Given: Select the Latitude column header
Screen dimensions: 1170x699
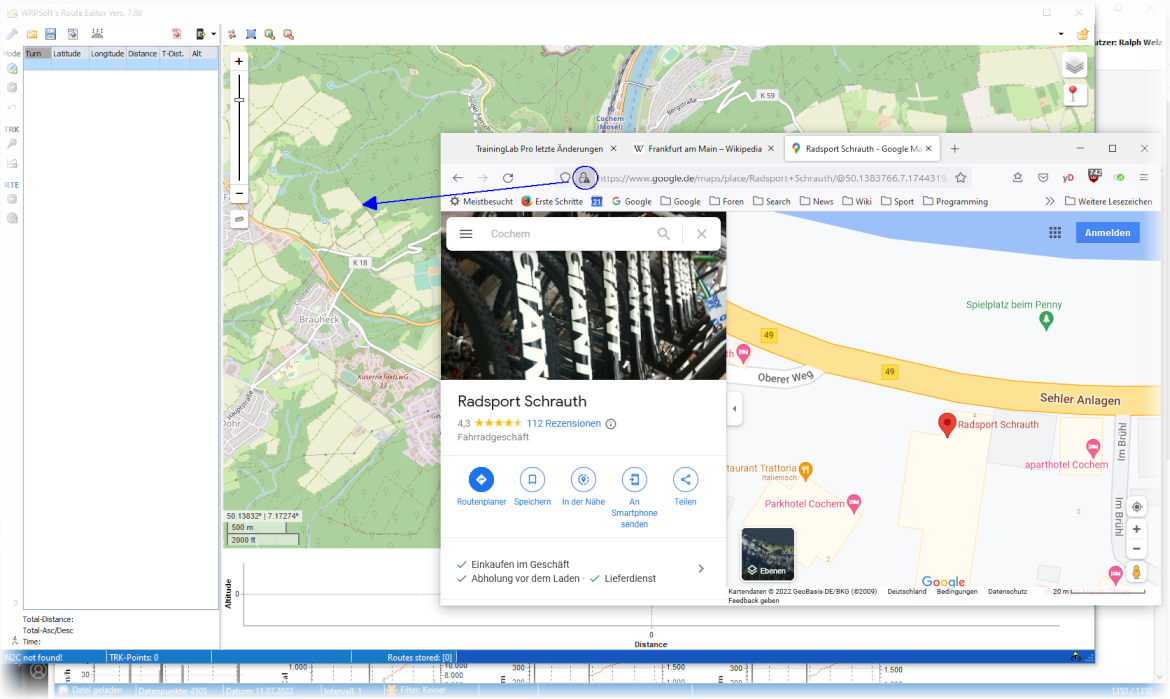Looking at the screenshot, I should [70, 54].
